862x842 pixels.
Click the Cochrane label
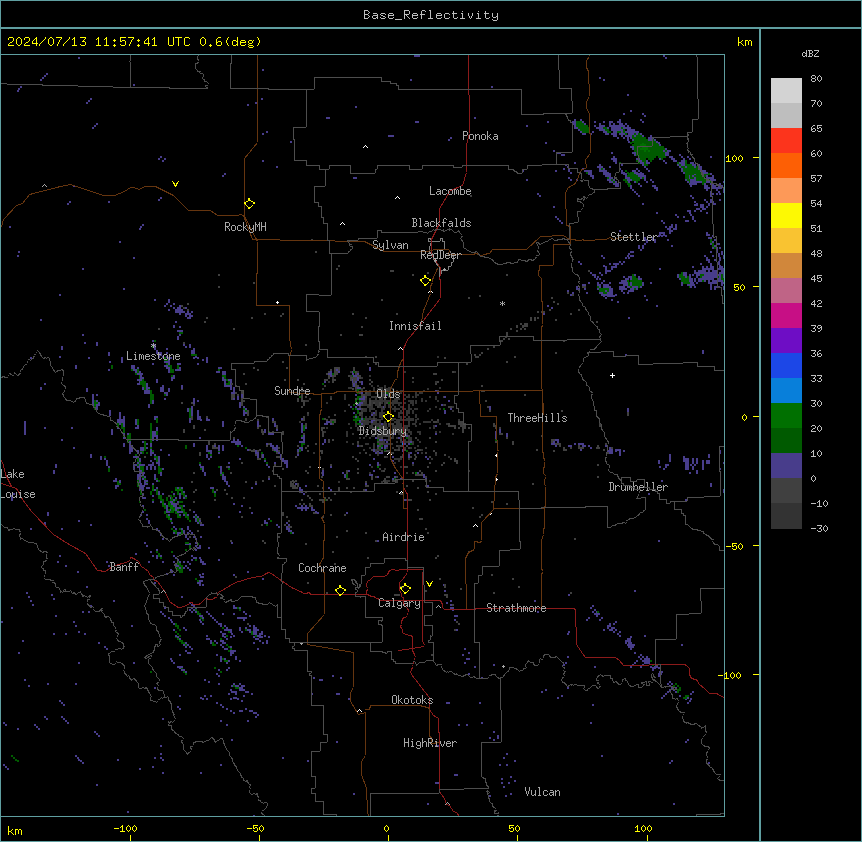pyautogui.click(x=322, y=568)
